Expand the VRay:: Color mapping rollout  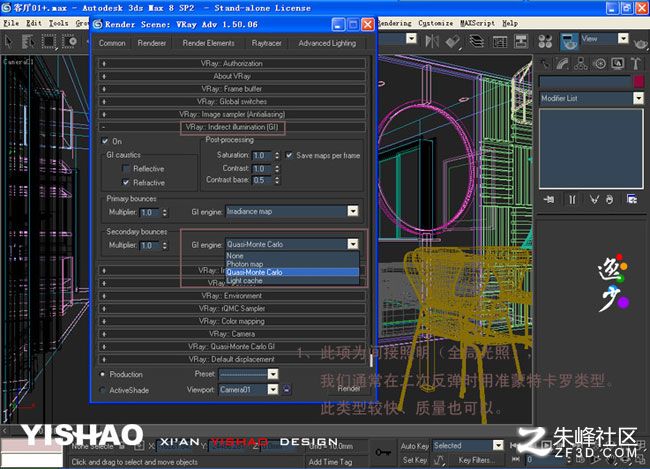pyautogui.click(x=232, y=321)
